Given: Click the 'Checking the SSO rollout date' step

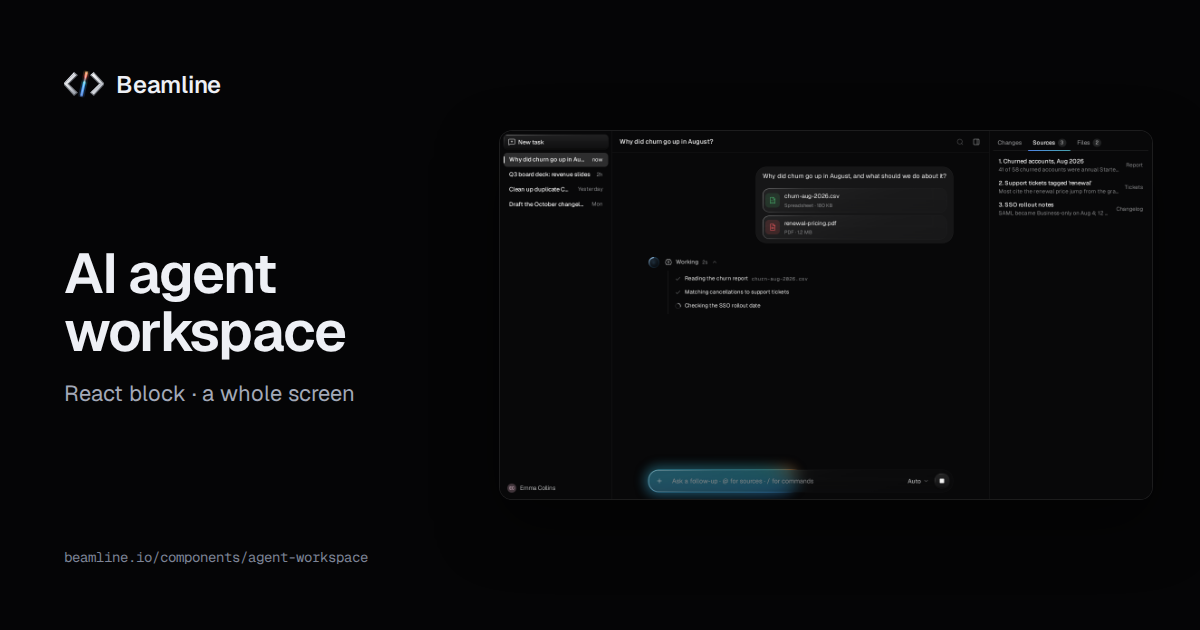Looking at the screenshot, I should click(x=722, y=306).
